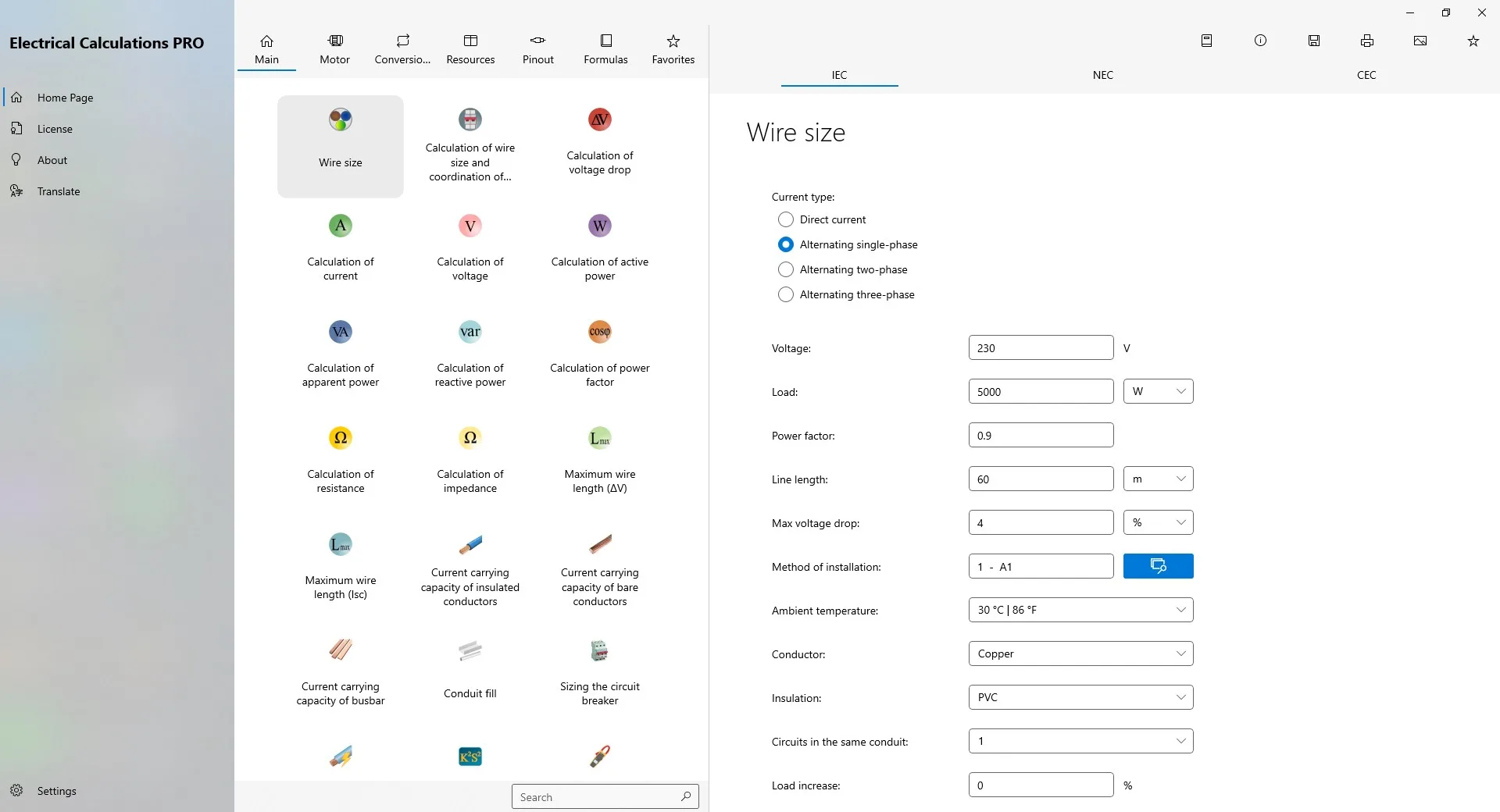Go to Home Page in sidebar
Viewport: 1500px width, 812px height.
tap(117, 98)
